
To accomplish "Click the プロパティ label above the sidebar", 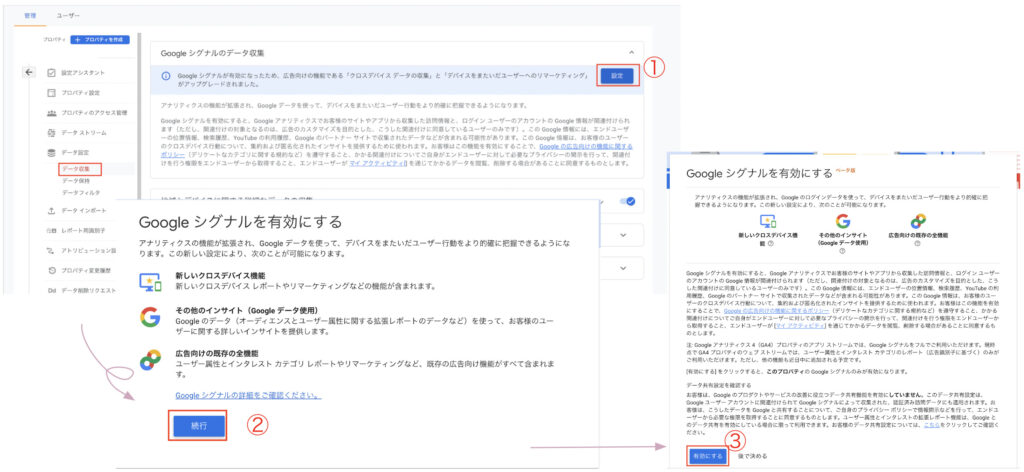I will tap(54, 40).
